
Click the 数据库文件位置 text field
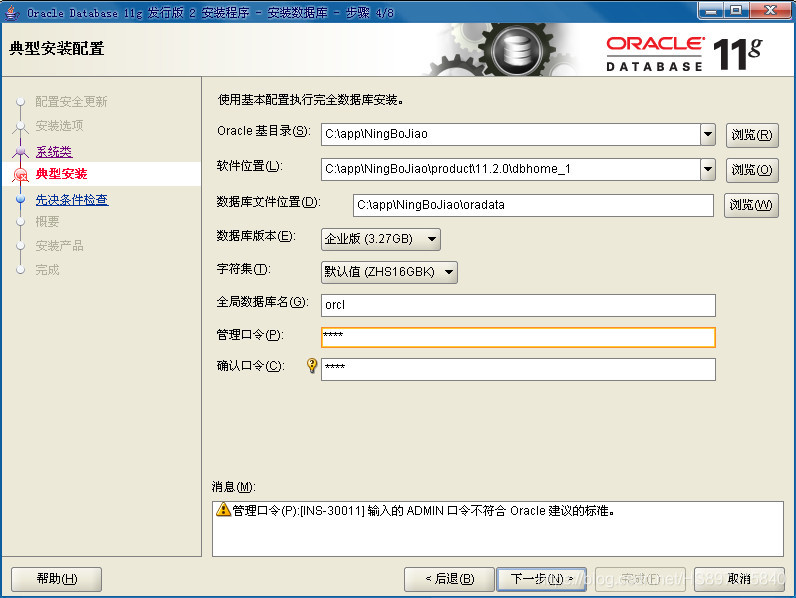point(533,205)
